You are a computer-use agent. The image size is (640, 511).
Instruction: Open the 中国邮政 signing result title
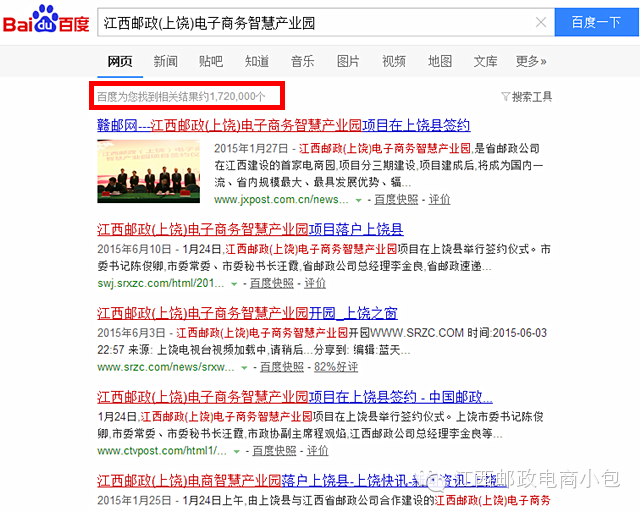coord(295,397)
